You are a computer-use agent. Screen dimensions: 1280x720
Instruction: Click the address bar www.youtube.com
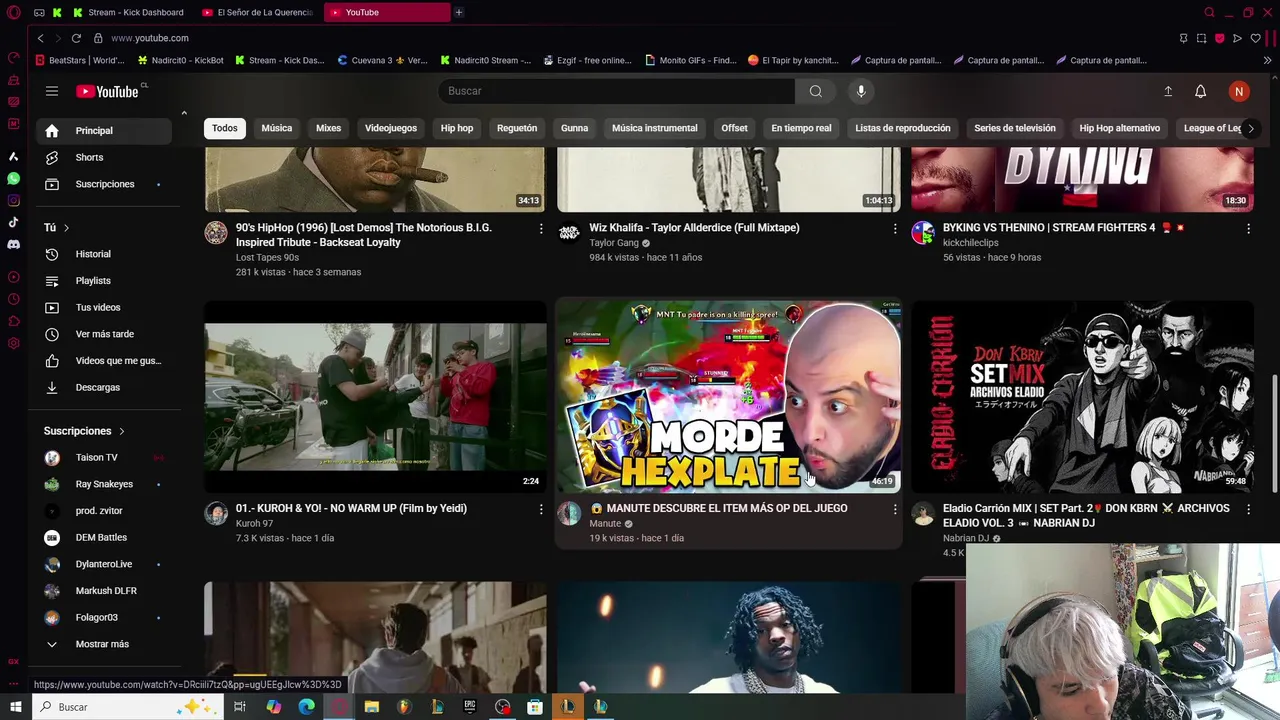click(150, 38)
